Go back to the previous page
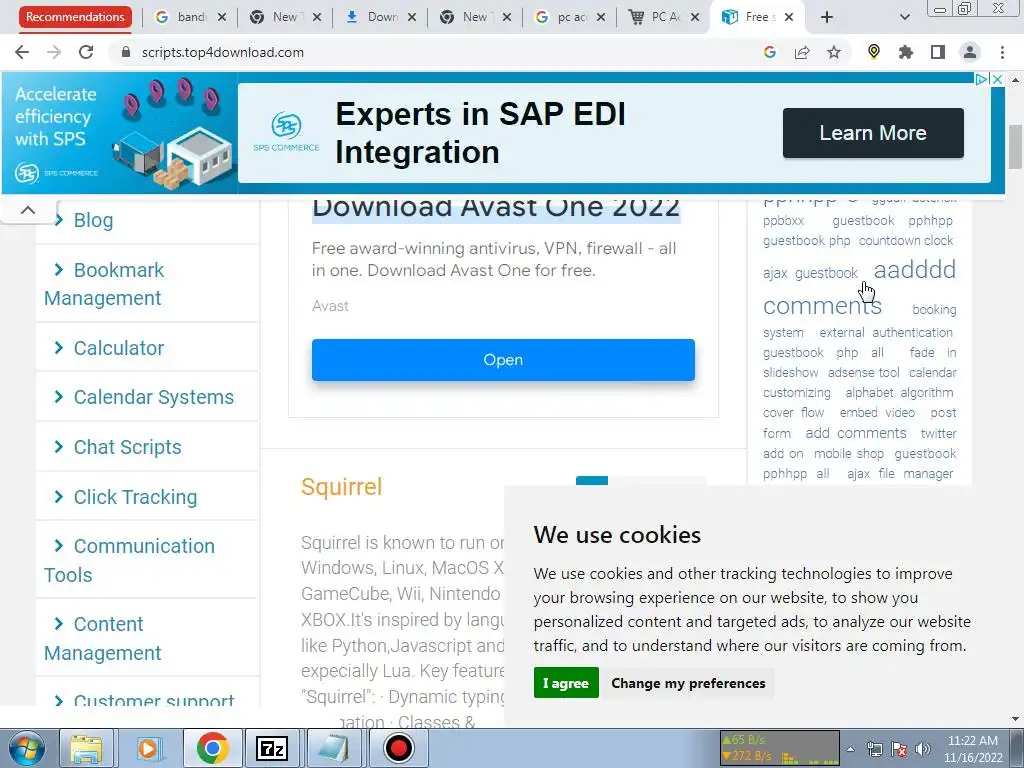1024x768 pixels. 22,52
